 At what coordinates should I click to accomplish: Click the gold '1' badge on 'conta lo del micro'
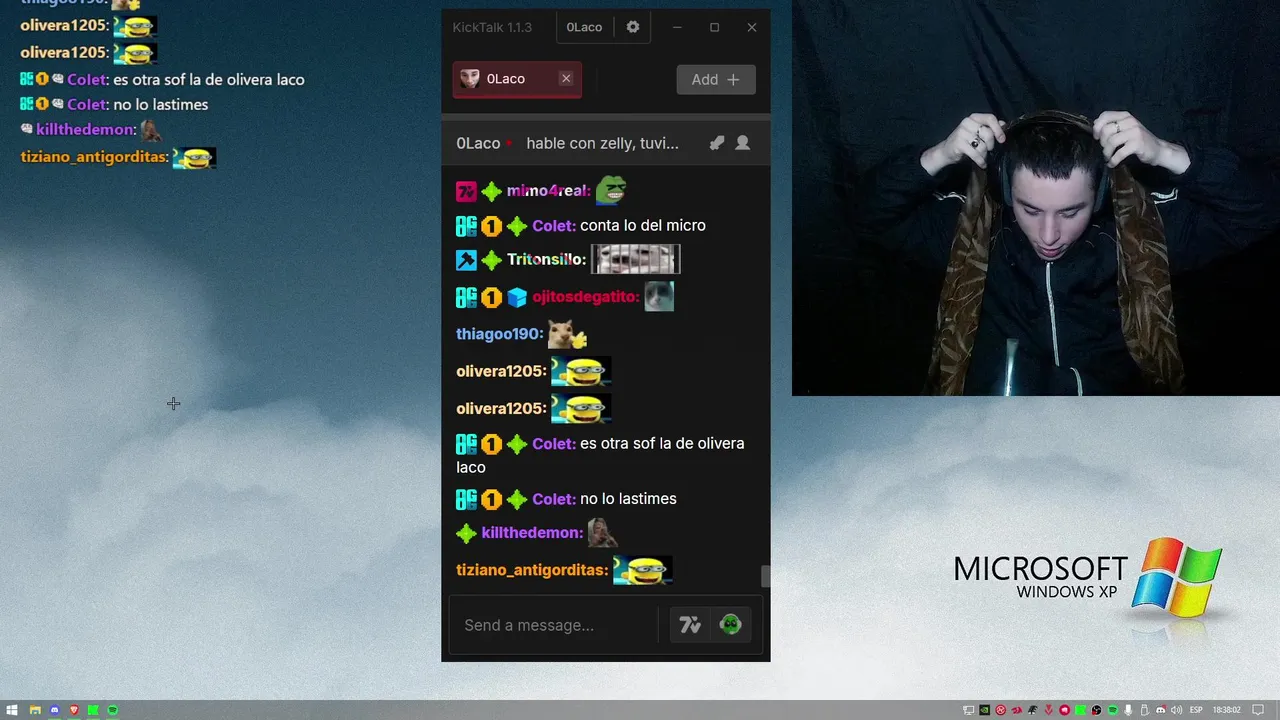pos(491,226)
